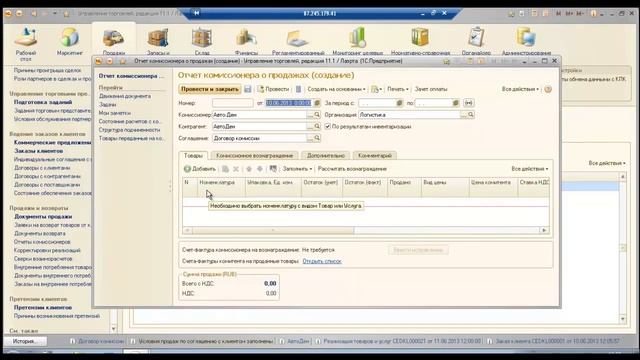The image size is (640, 360).
Task: Open the Продажи section
Action: [113, 42]
